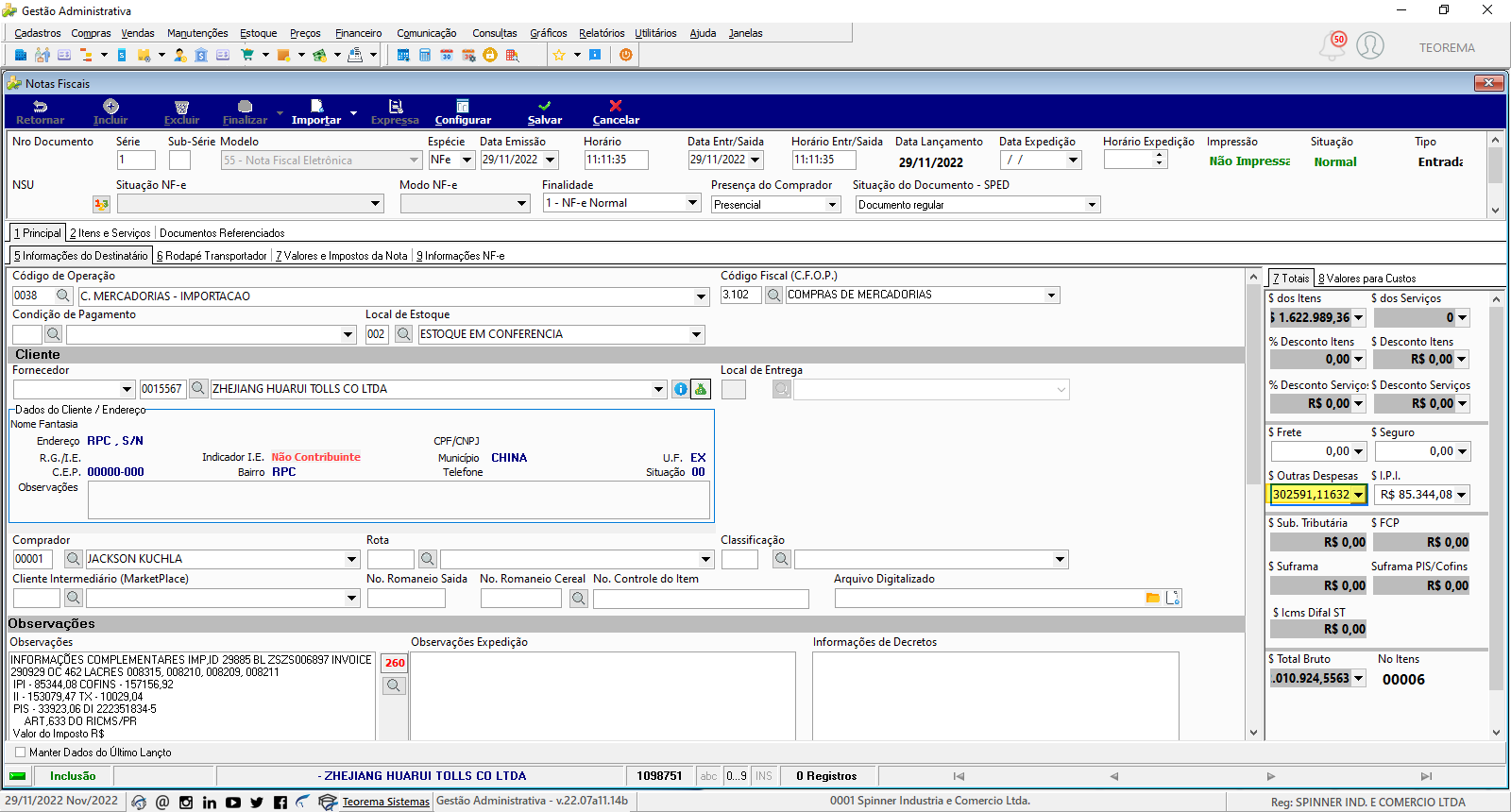Click the bank building toolbar icon
The width and height of the screenshot is (1511, 812).
pos(201,55)
